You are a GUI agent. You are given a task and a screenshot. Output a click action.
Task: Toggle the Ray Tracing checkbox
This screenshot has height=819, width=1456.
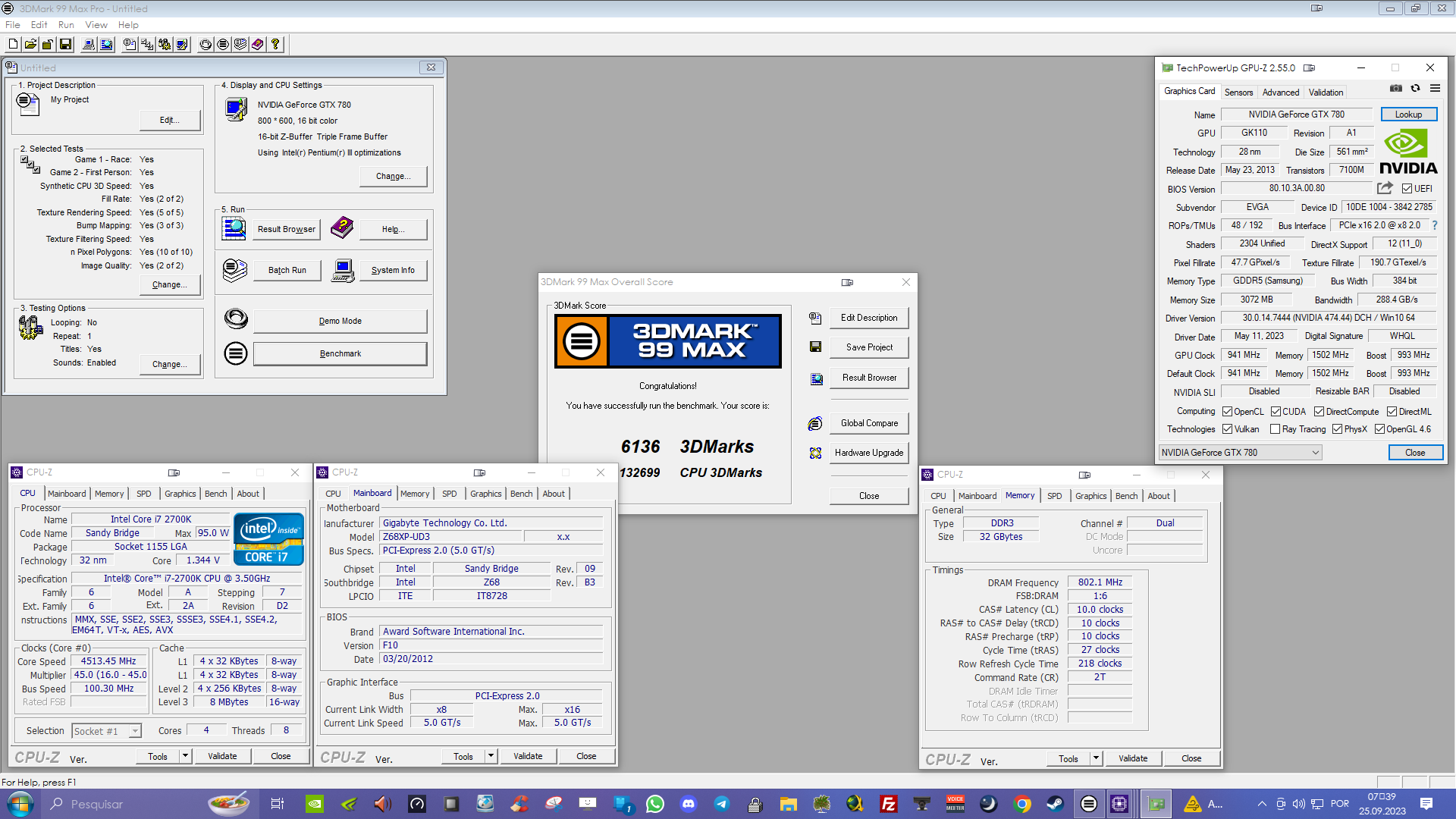[x=1275, y=429]
